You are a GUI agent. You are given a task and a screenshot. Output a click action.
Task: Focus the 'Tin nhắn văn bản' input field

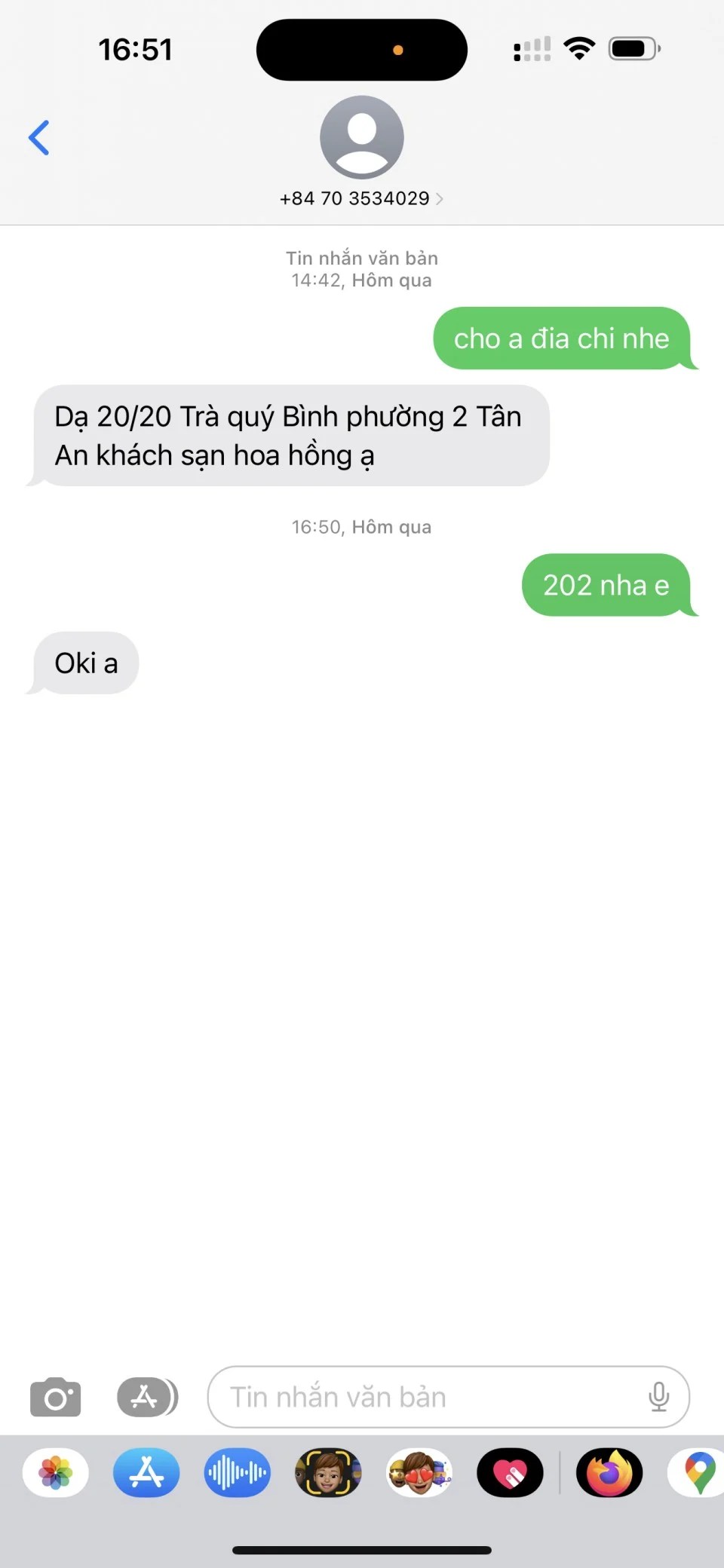pyautogui.click(x=449, y=1397)
